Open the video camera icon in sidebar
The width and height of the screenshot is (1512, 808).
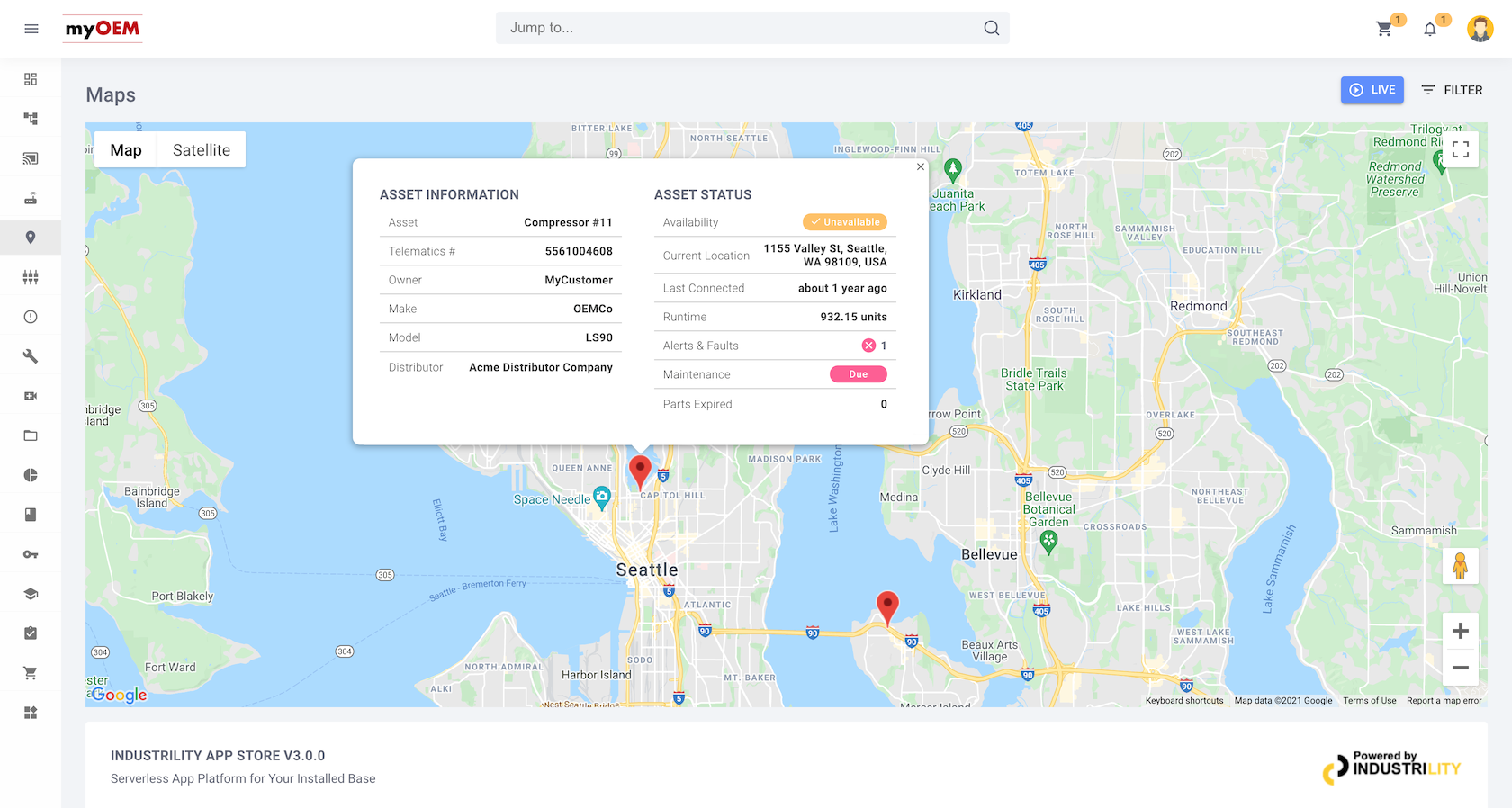click(31, 396)
